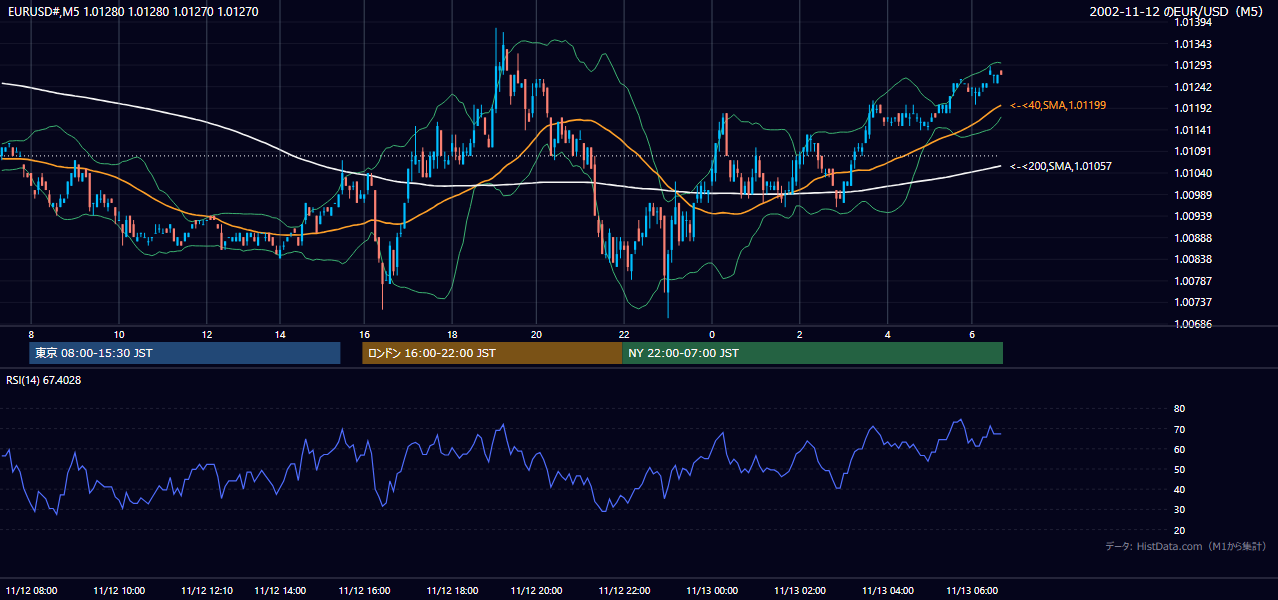Click RSI scale value 30

click(1179, 511)
